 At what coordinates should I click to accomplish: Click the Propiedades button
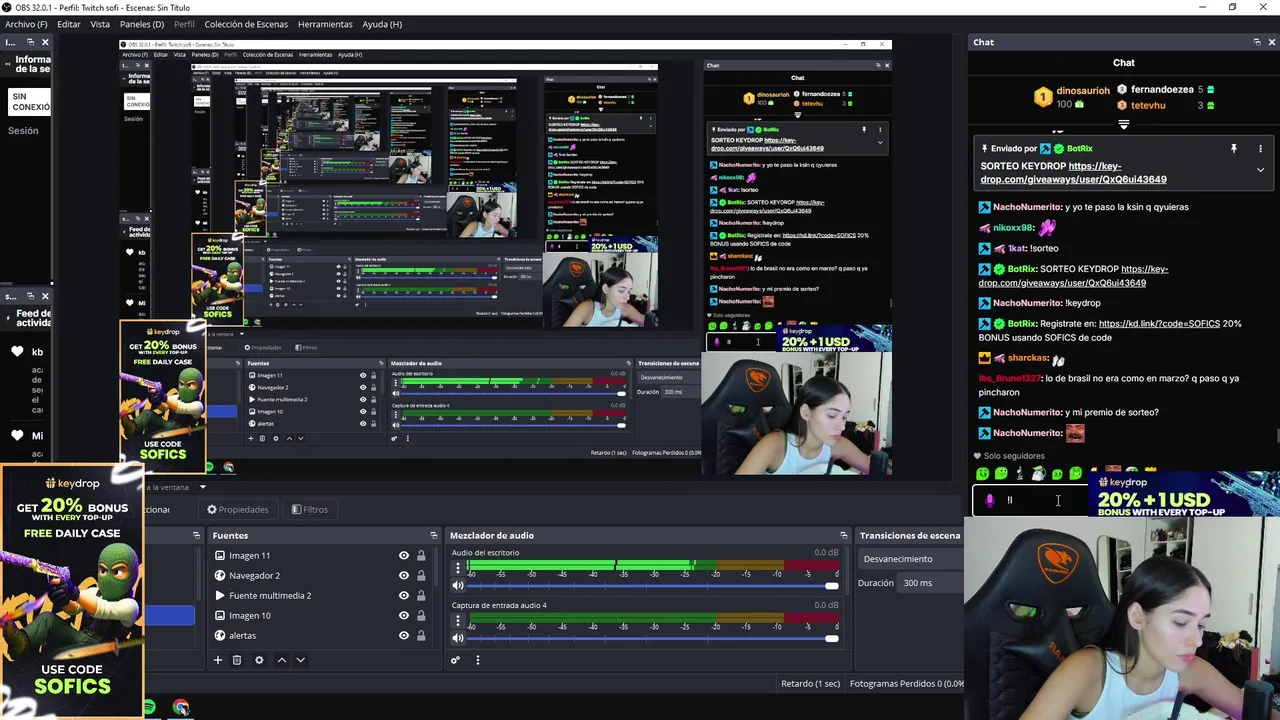[238, 509]
